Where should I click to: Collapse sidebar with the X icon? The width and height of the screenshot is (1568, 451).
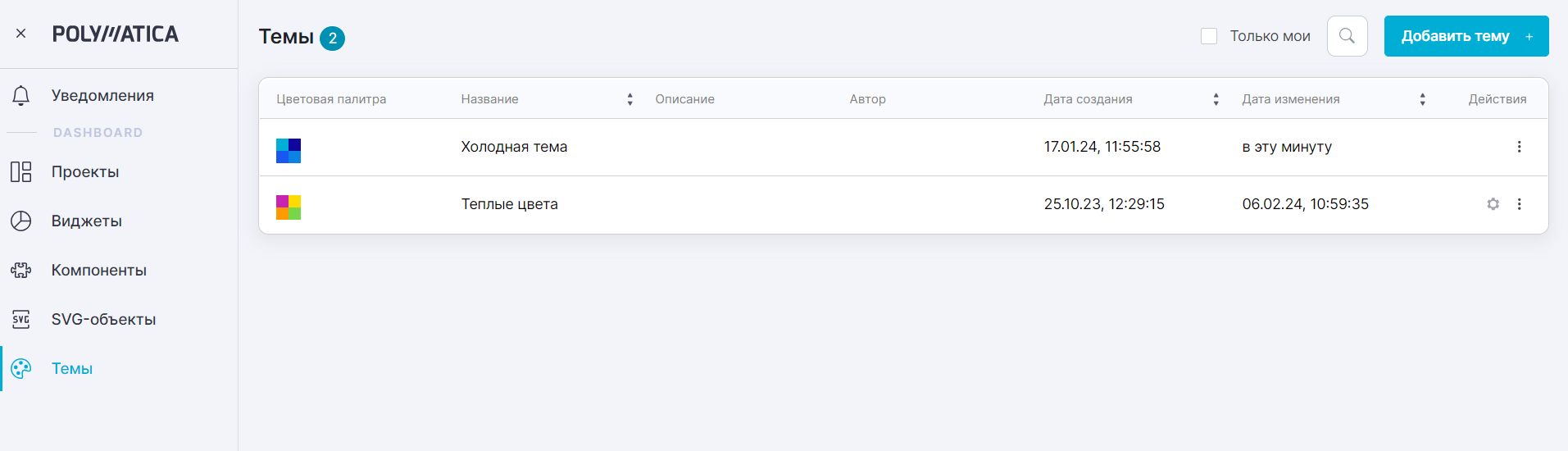click(x=21, y=34)
